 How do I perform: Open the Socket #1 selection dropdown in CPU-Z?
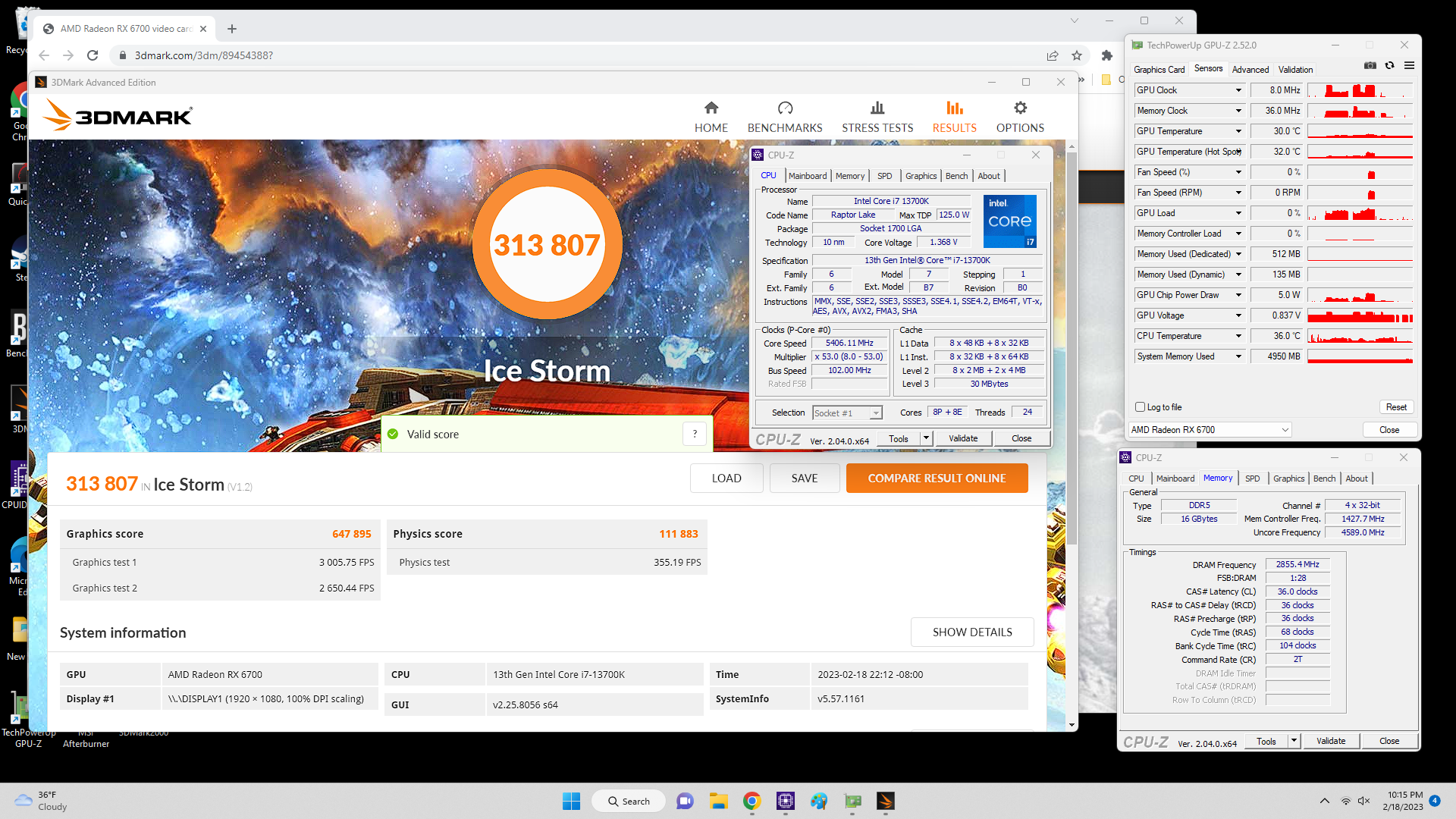(x=847, y=413)
